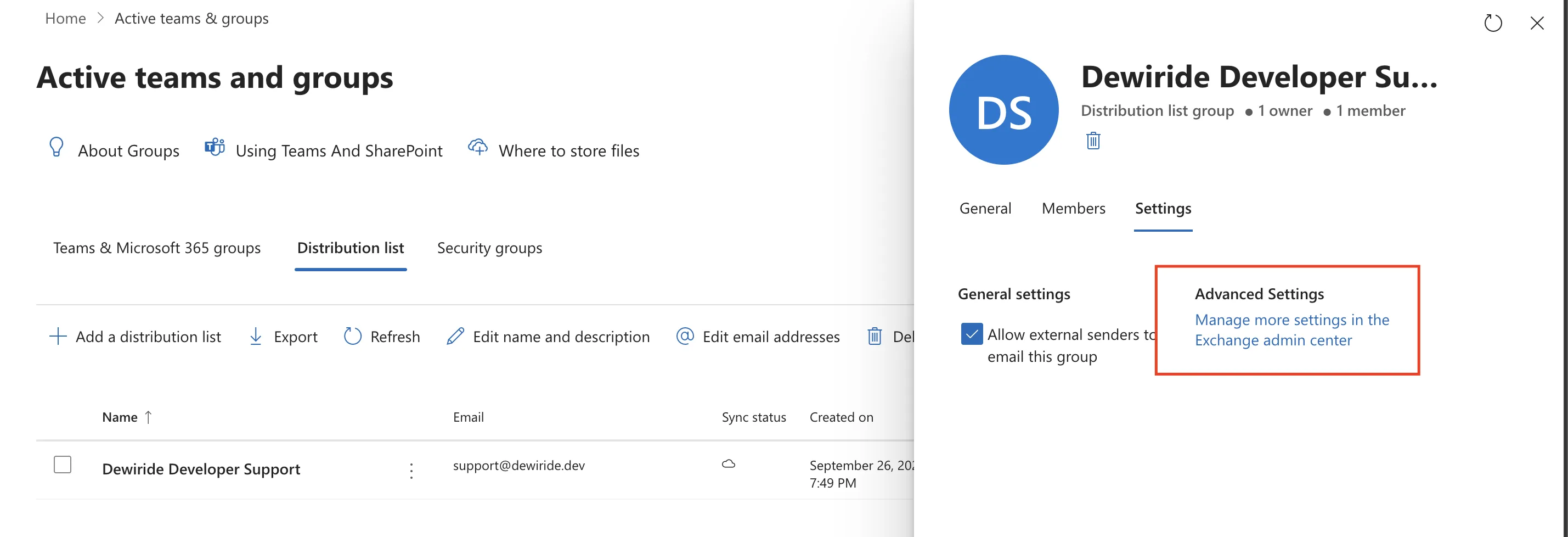
Task: Click the '1 member' label
Action: pyautogui.click(x=1370, y=111)
